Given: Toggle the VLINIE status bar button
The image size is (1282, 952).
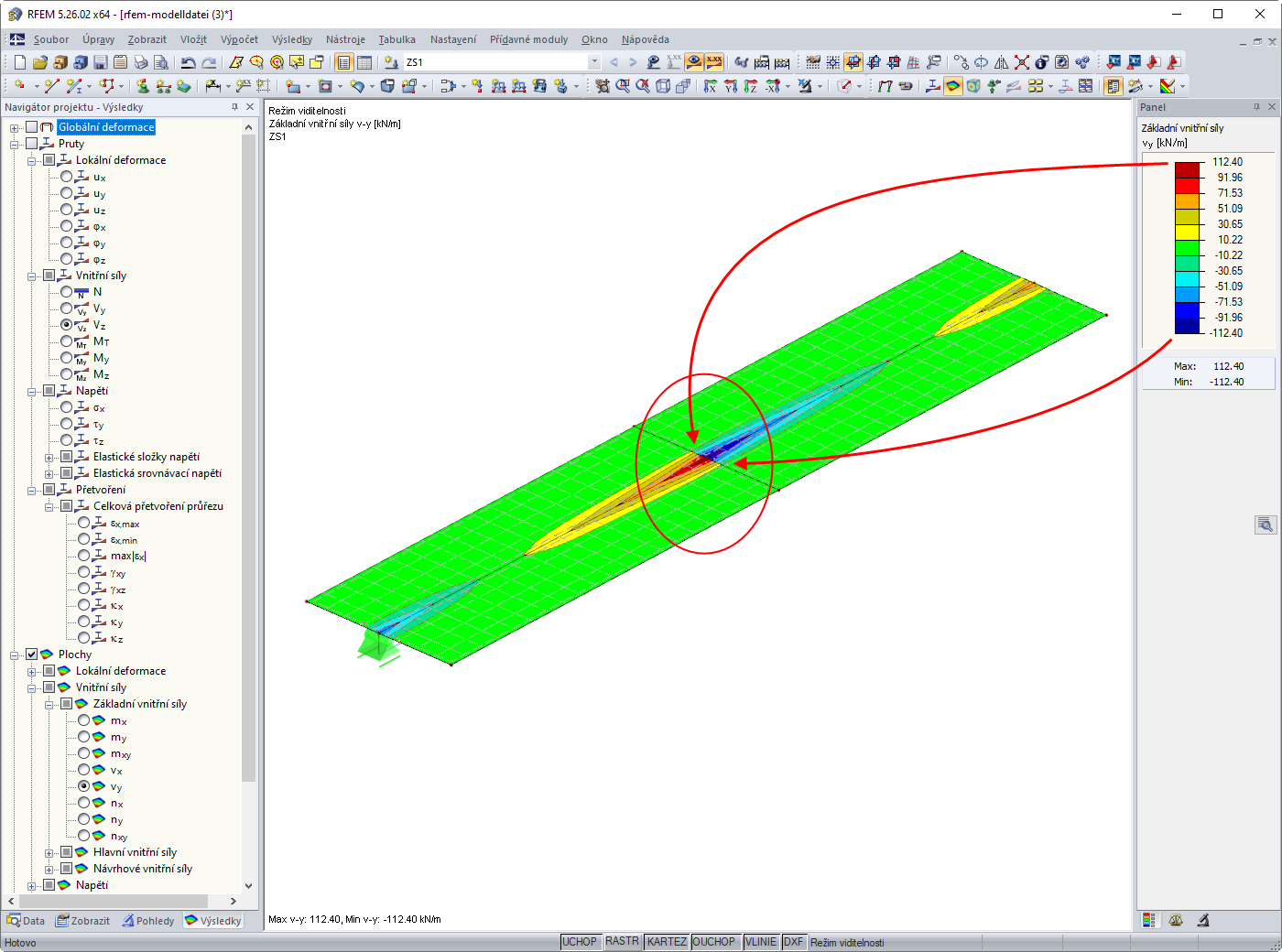Looking at the screenshot, I should tap(761, 942).
